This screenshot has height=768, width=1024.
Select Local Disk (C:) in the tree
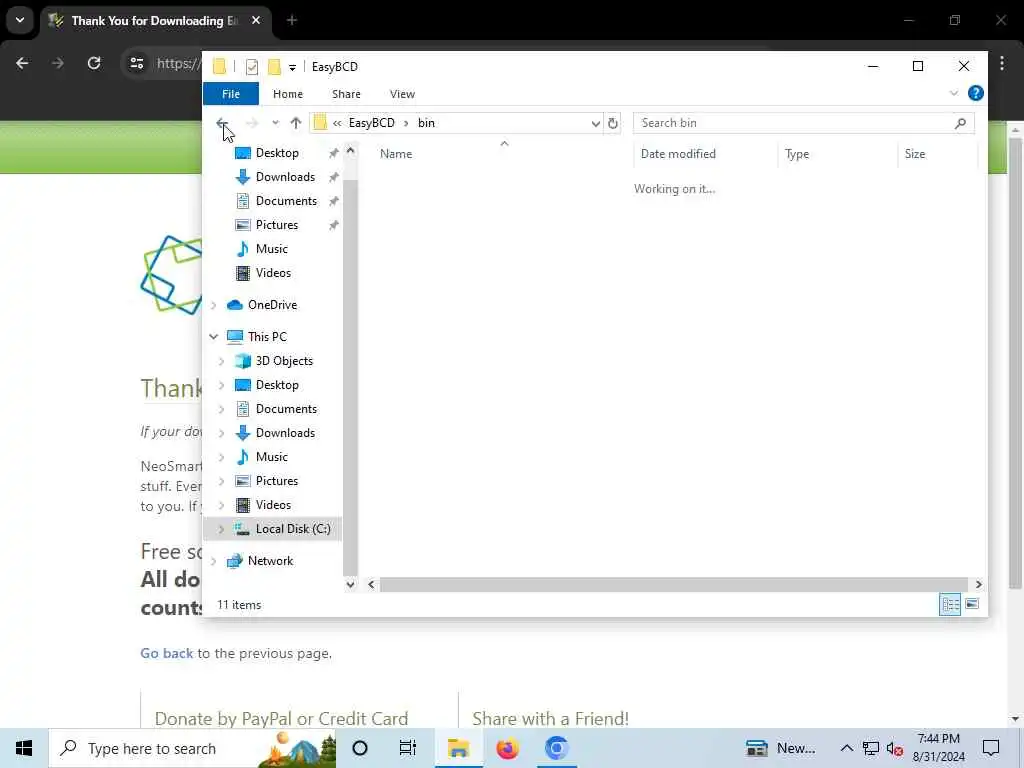coord(293,529)
